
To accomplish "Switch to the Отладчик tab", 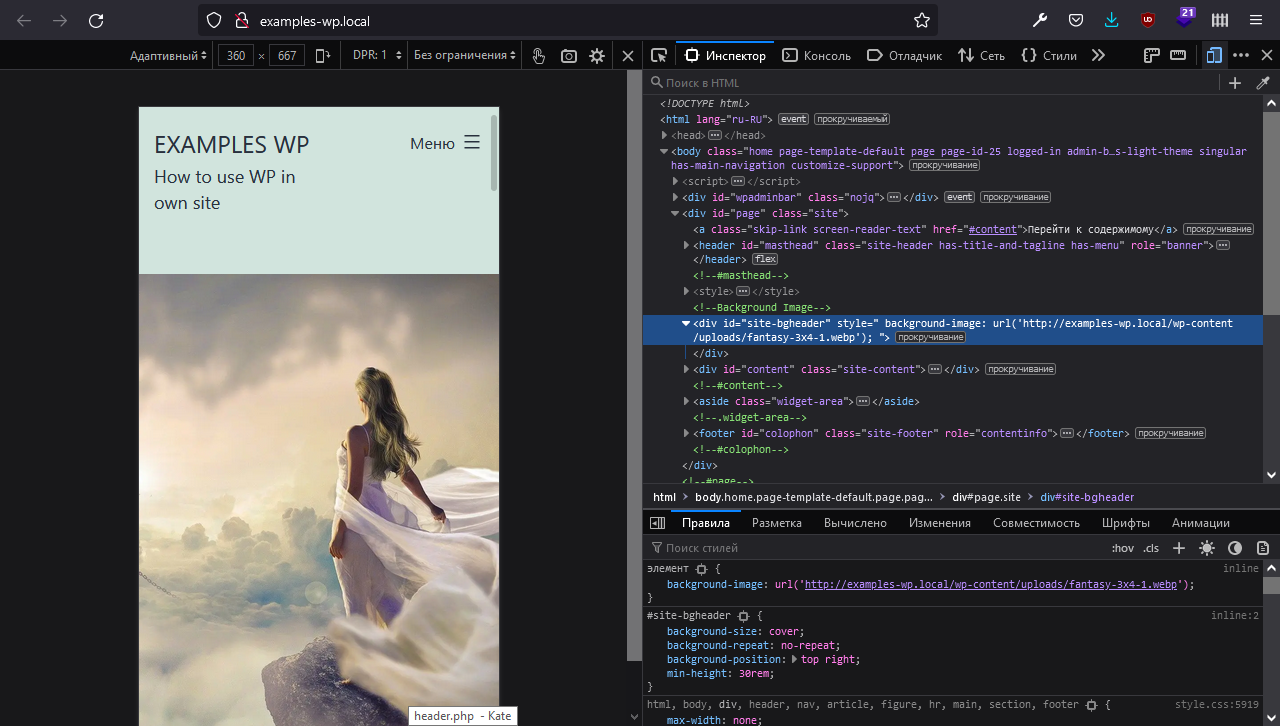I will tap(905, 55).
